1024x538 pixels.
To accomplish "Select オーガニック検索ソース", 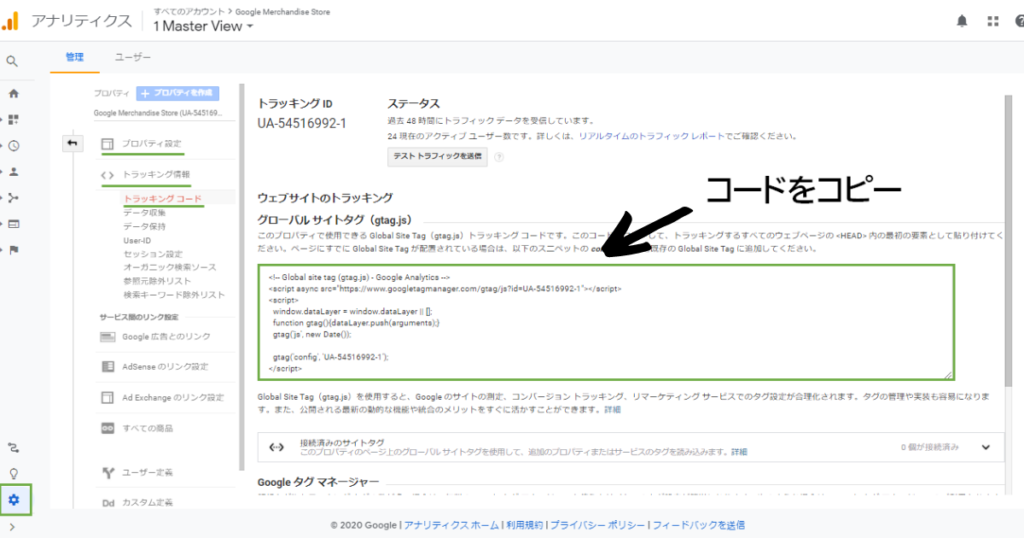I will [170, 268].
